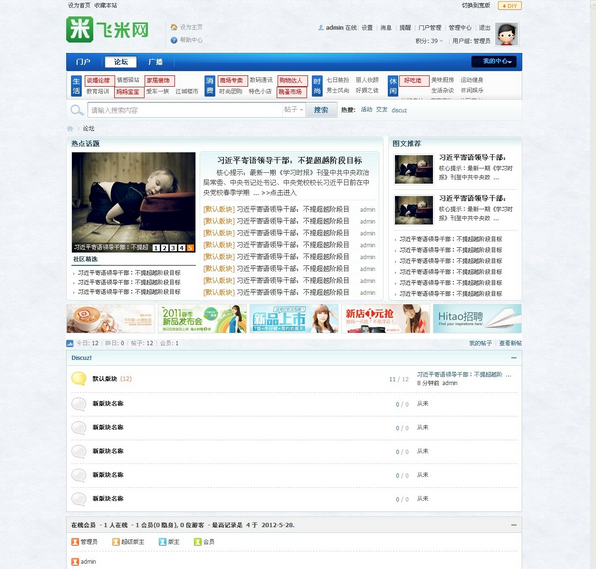Click the blue 消费 category block
The image size is (596, 569).
pos(210,86)
